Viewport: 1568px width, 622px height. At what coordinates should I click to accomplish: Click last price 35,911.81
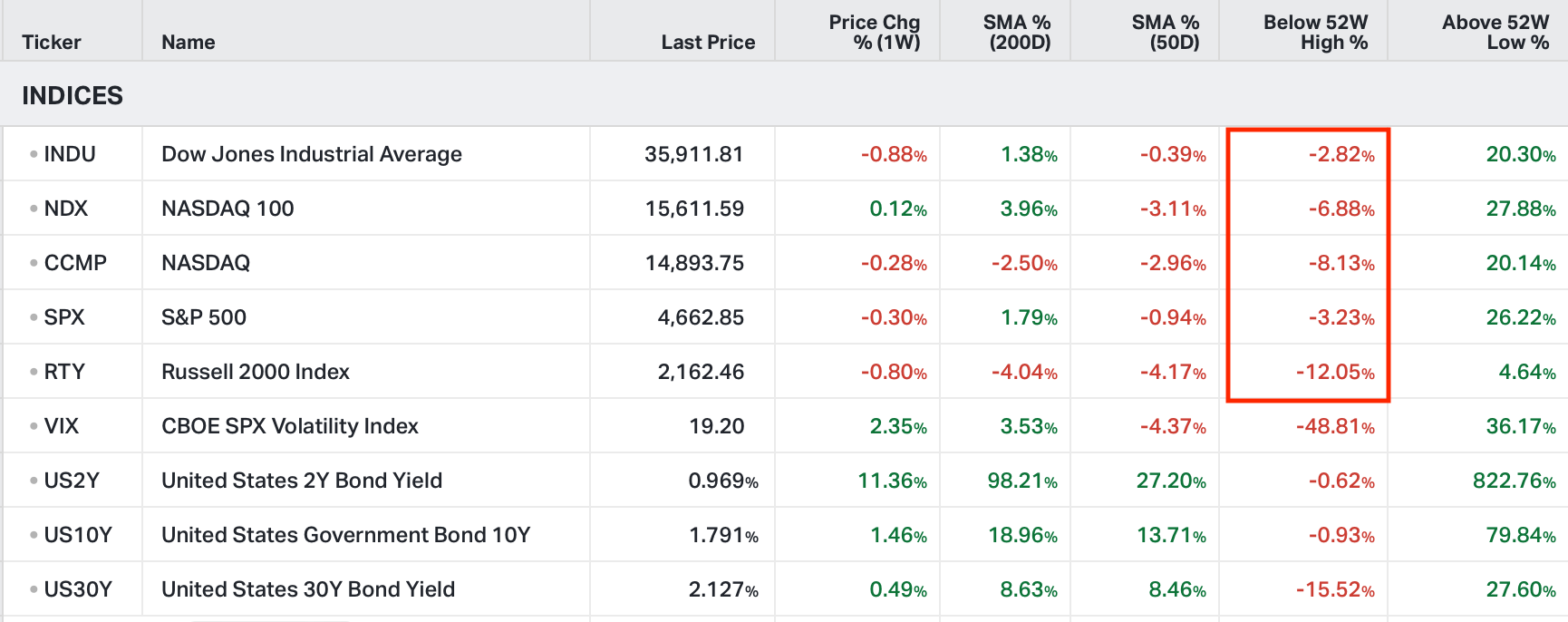(694, 154)
